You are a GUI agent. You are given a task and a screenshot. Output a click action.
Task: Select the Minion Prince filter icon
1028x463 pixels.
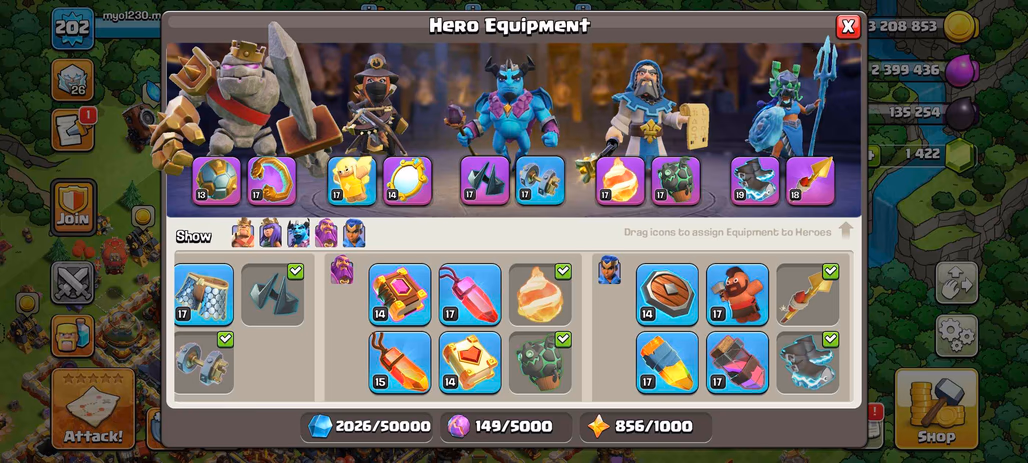pos(298,233)
